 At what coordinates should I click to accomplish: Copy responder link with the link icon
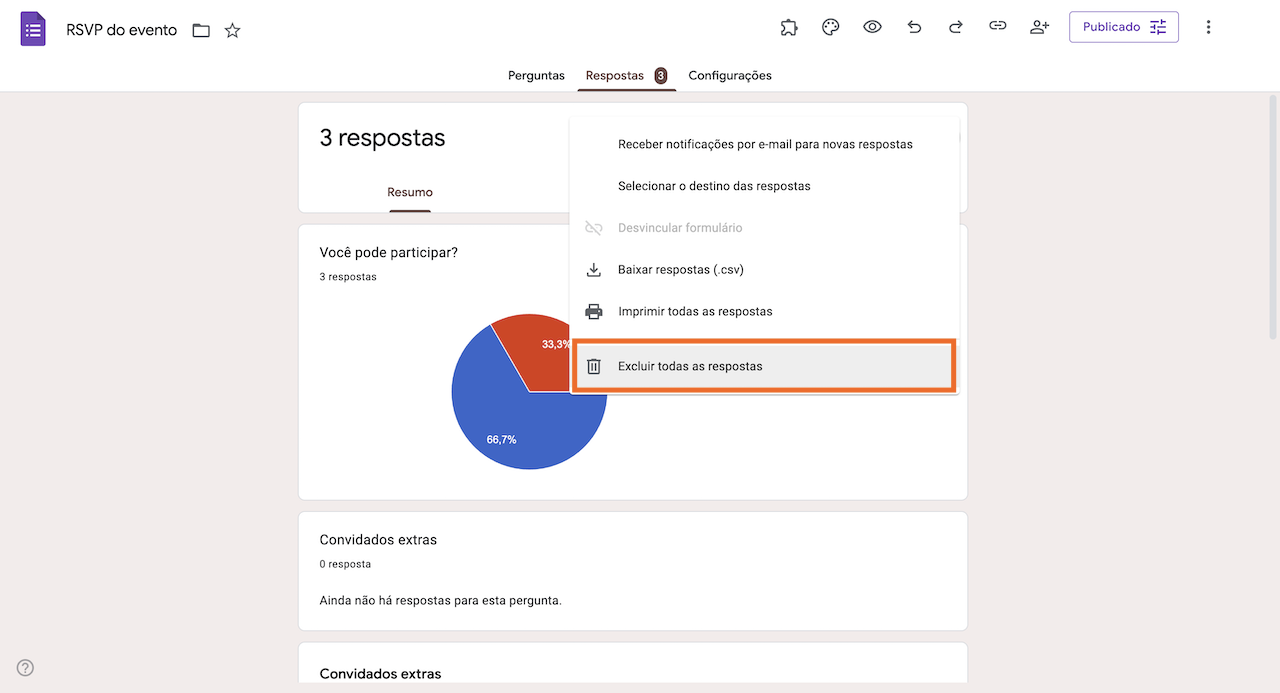pos(997,27)
